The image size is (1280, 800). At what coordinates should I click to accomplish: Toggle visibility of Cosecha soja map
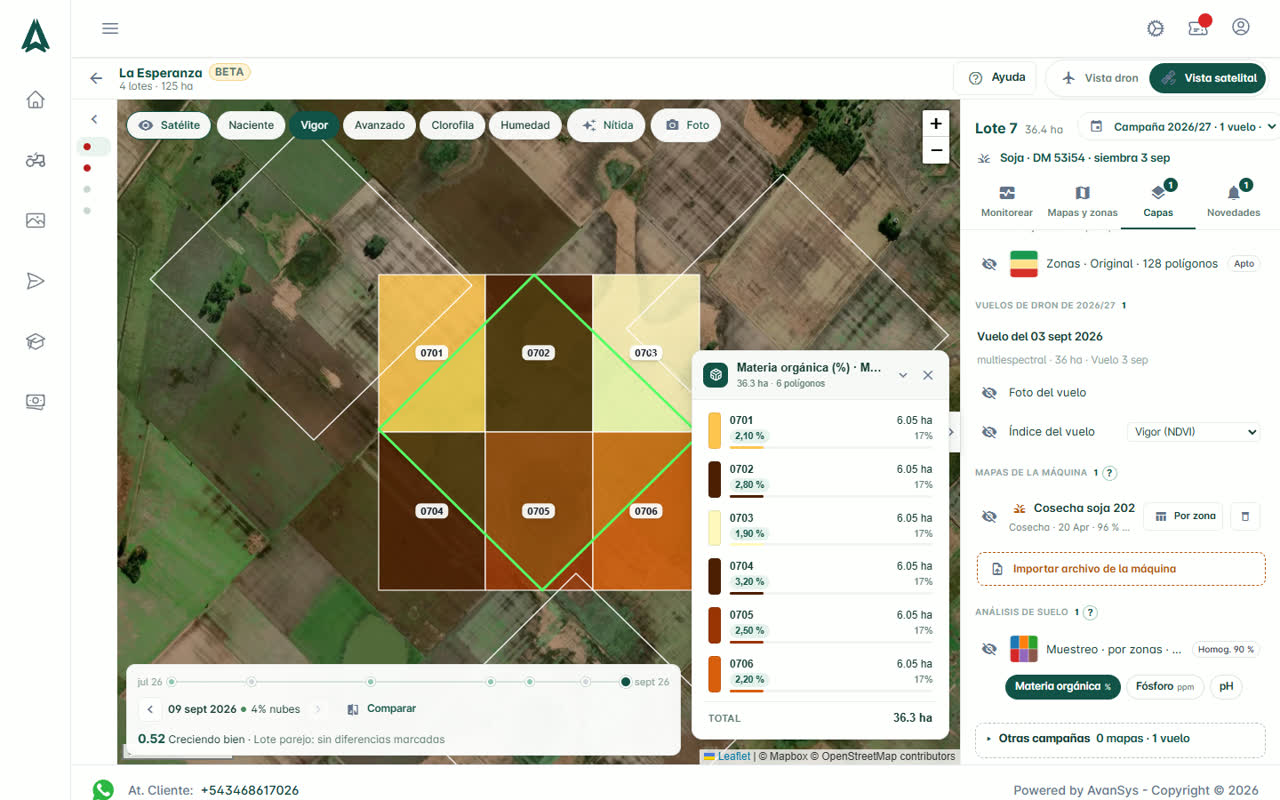[x=989, y=516]
